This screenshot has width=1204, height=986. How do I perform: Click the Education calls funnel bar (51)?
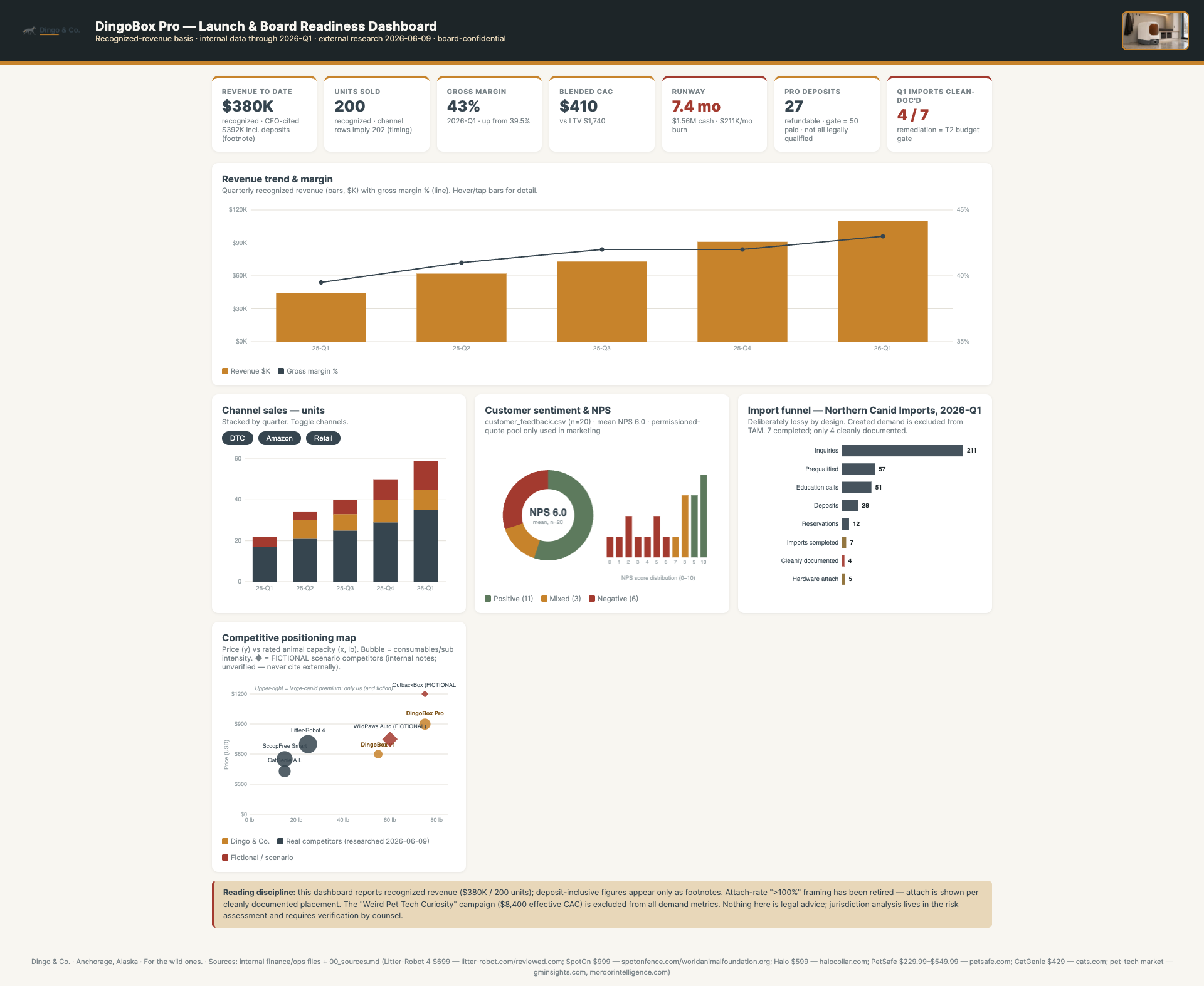pyautogui.click(x=857, y=487)
